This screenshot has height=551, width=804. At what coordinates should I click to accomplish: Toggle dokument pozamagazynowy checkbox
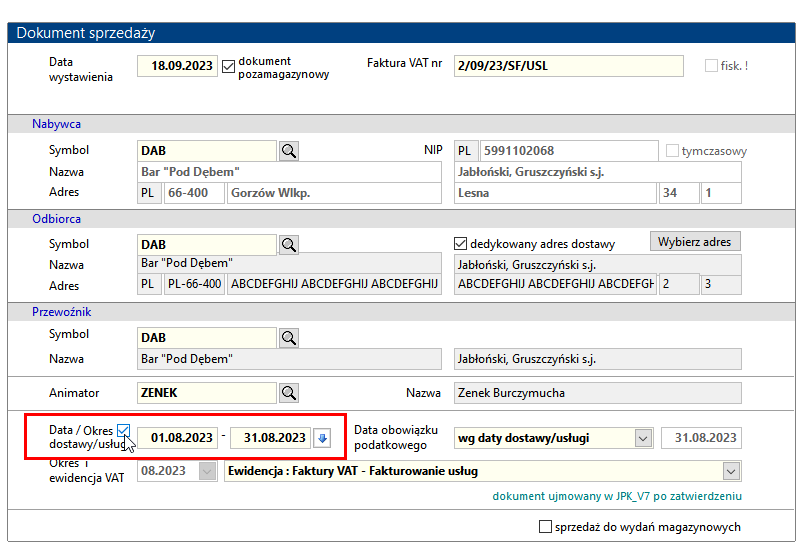tap(228, 67)
